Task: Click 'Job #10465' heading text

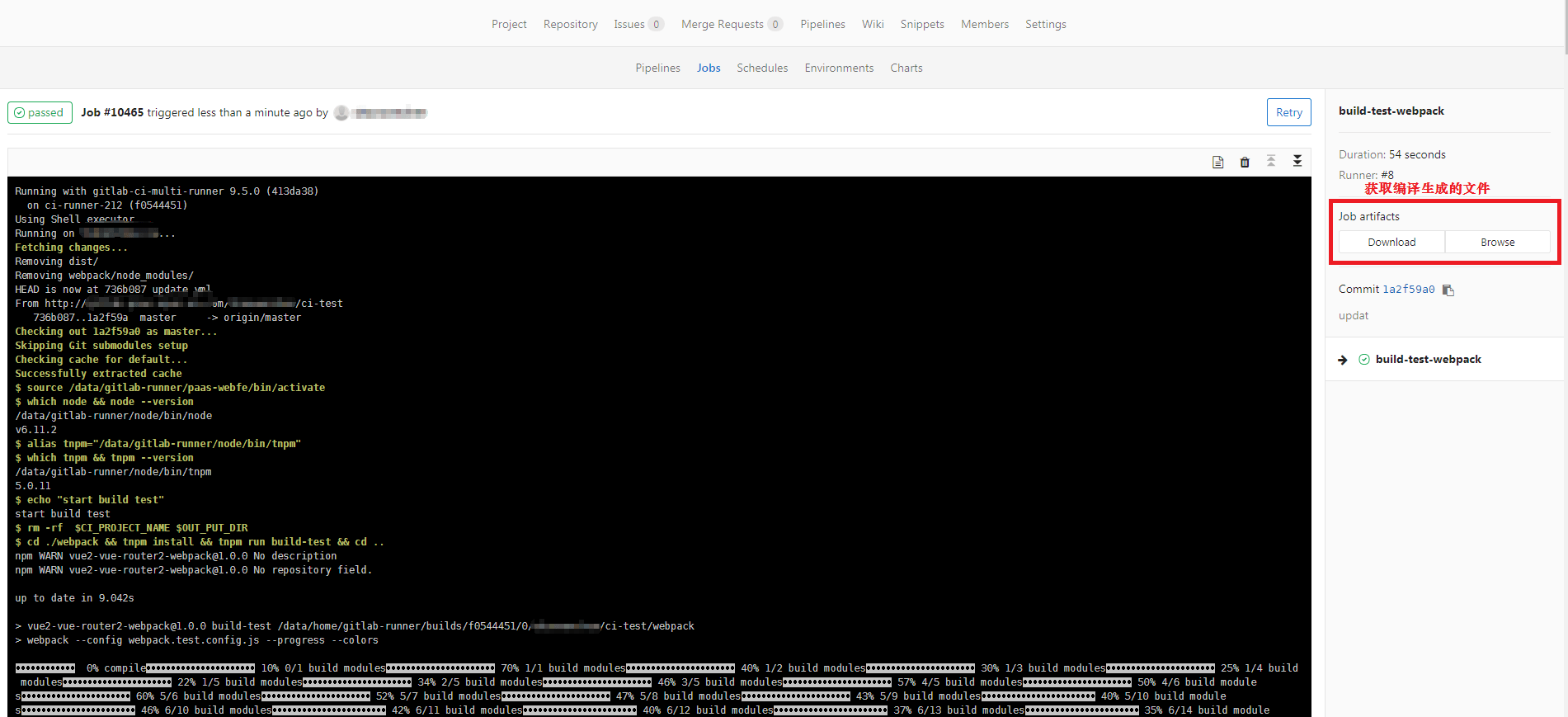Action: coord(112,112)
